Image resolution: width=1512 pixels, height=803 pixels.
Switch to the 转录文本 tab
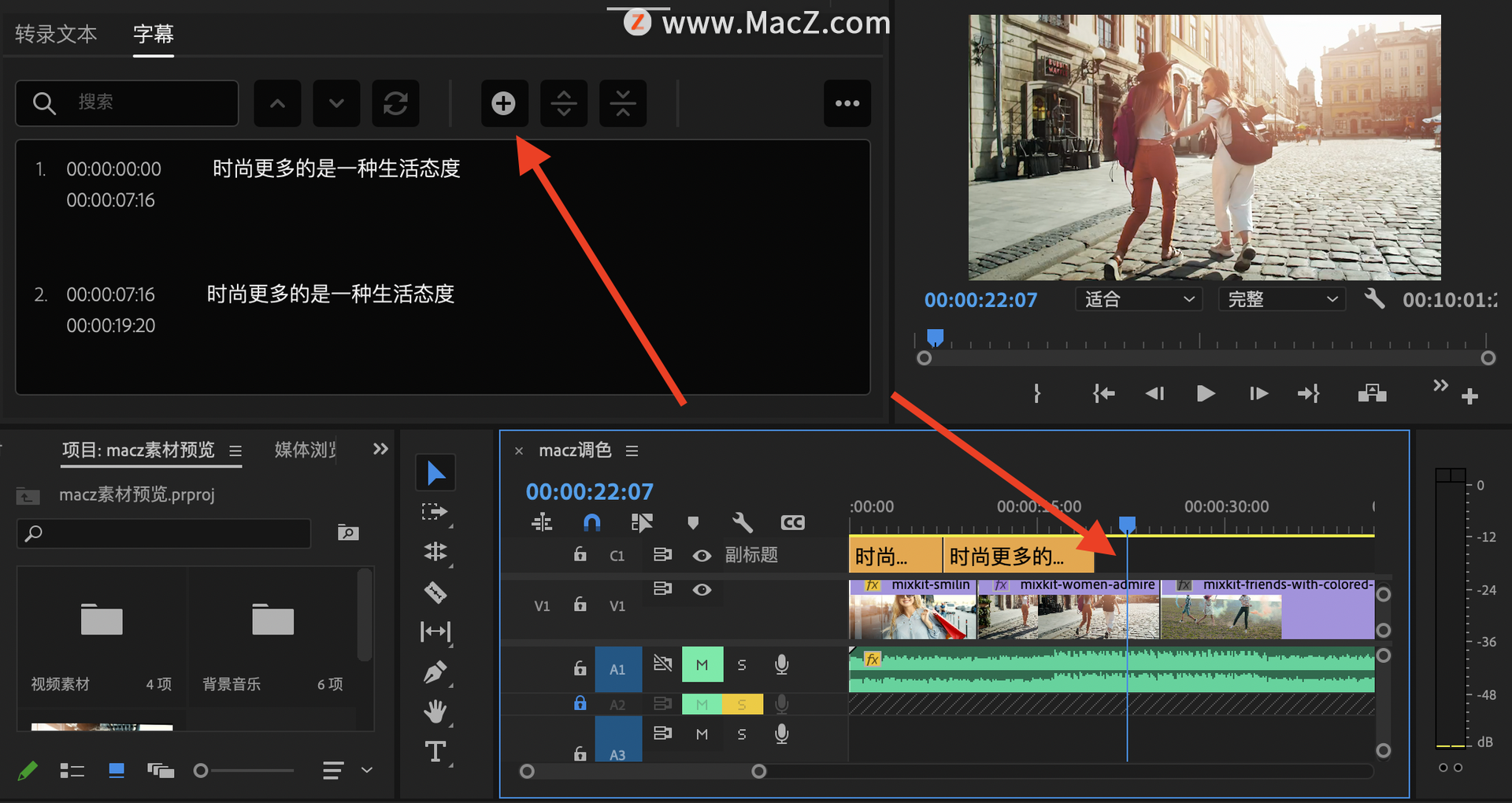(x=56, y=34)
